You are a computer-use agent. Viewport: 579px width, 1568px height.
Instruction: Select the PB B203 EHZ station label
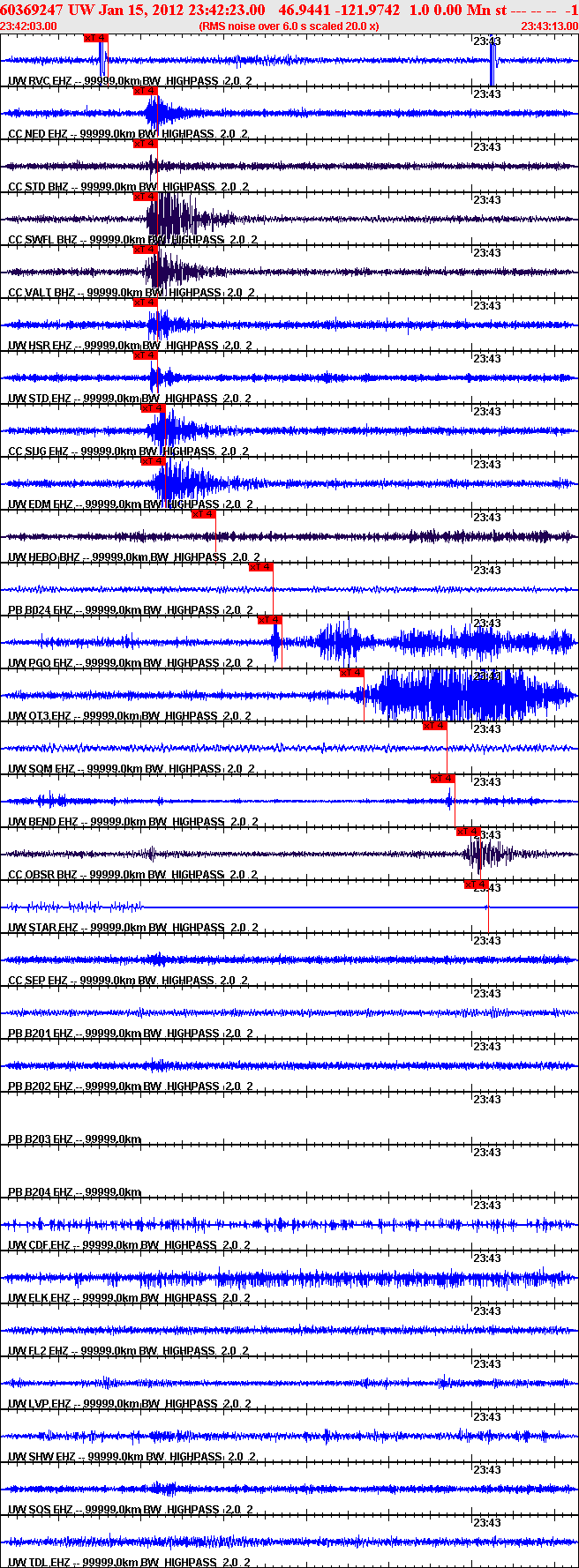point(74,1139)
